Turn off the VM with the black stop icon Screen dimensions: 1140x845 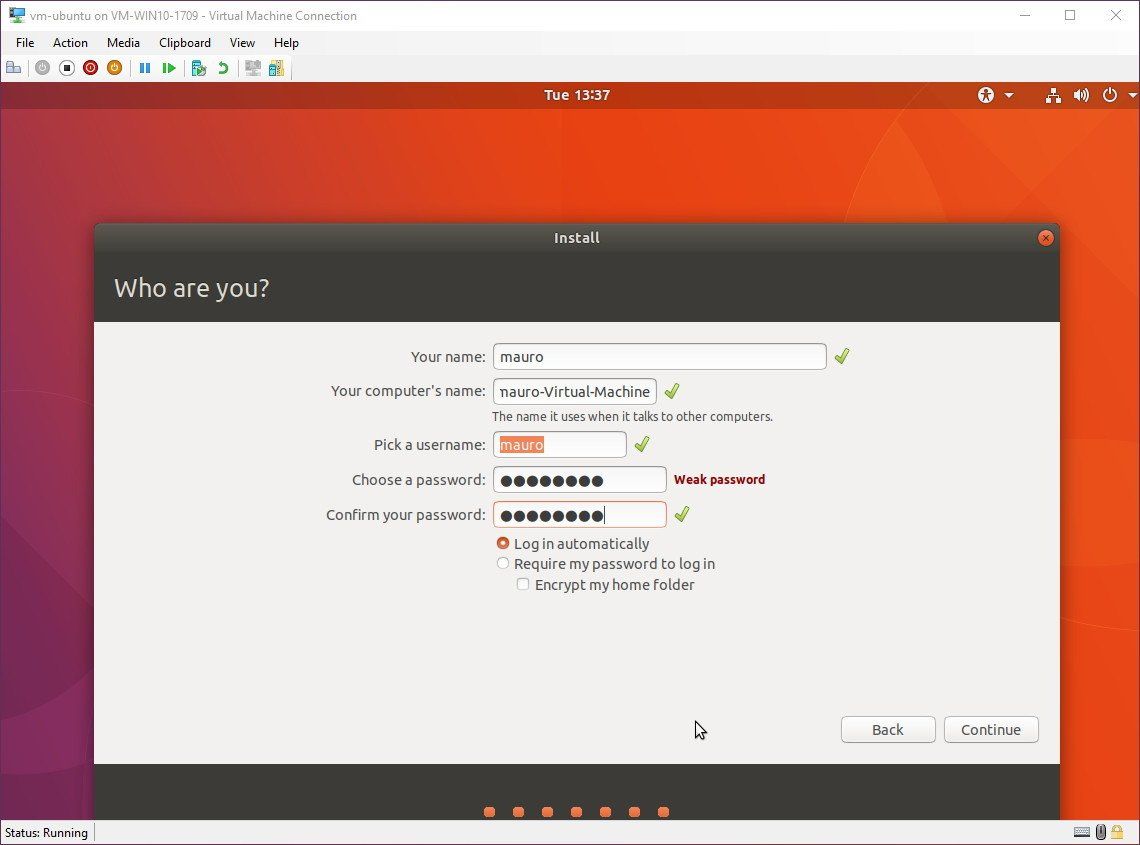click(x=67, y=68)
